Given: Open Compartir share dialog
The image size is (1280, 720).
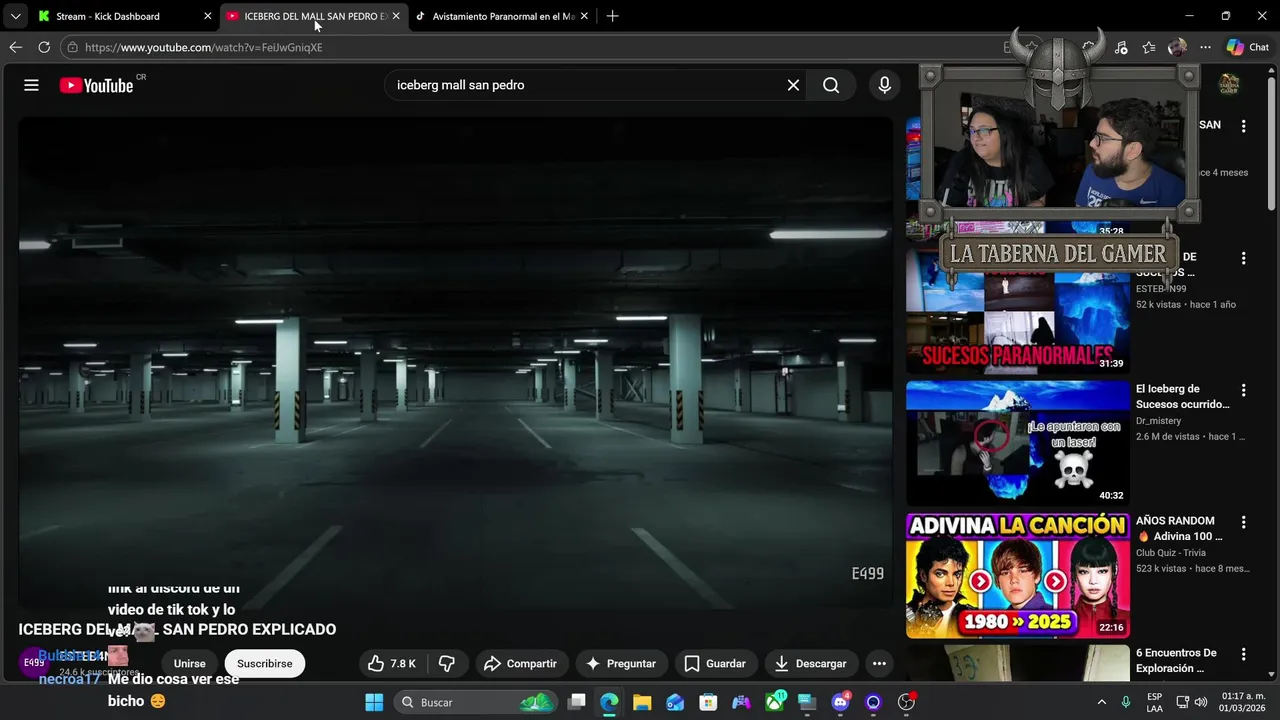Looking at the screenshot, I should [x=520, y=663].
